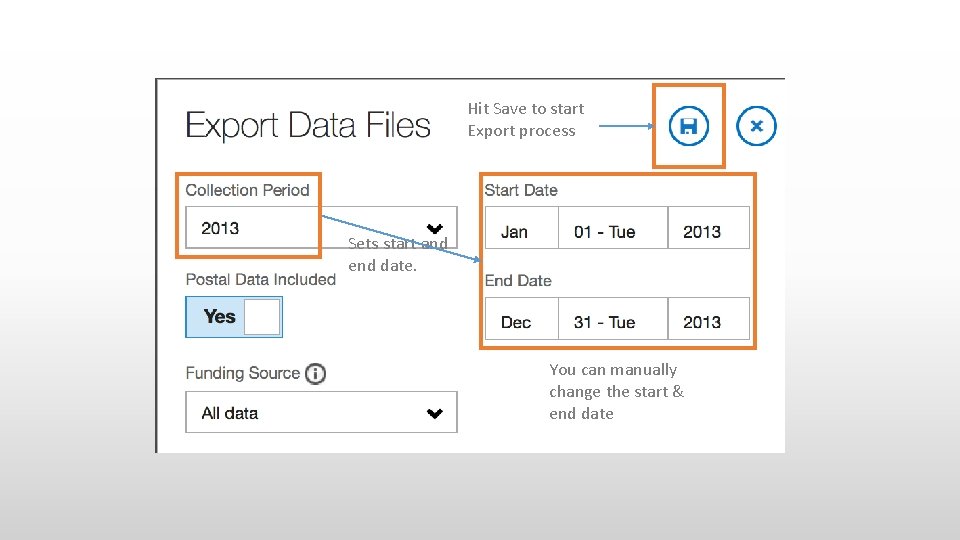This screenshot has height=540, width=960.
Task: Click the Collection Period label
Action: point(247,190)
